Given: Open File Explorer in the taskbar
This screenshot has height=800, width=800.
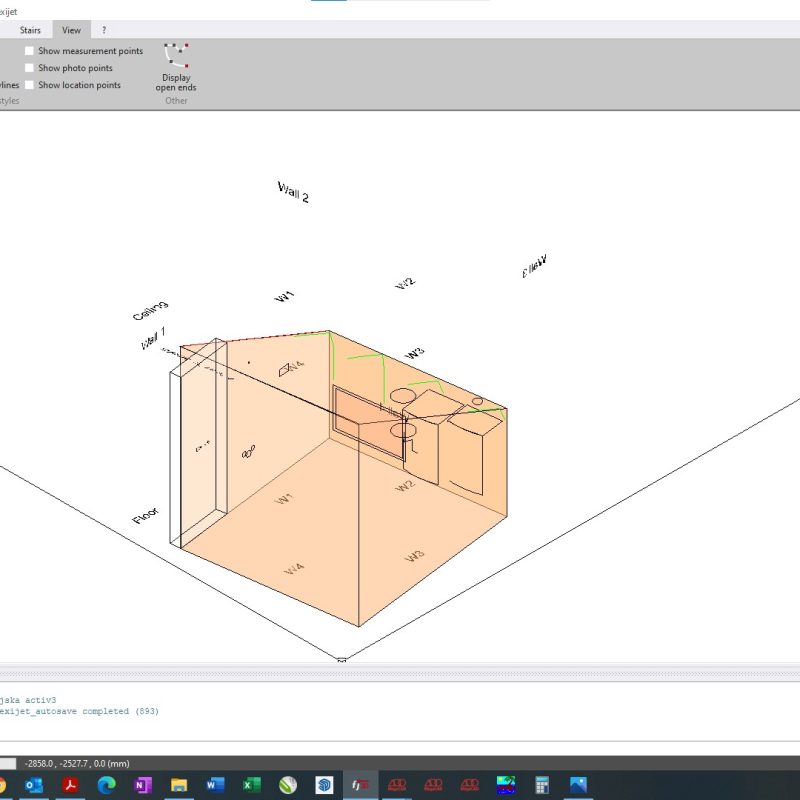Looking at the screenshot, I should tap(179, 785).
